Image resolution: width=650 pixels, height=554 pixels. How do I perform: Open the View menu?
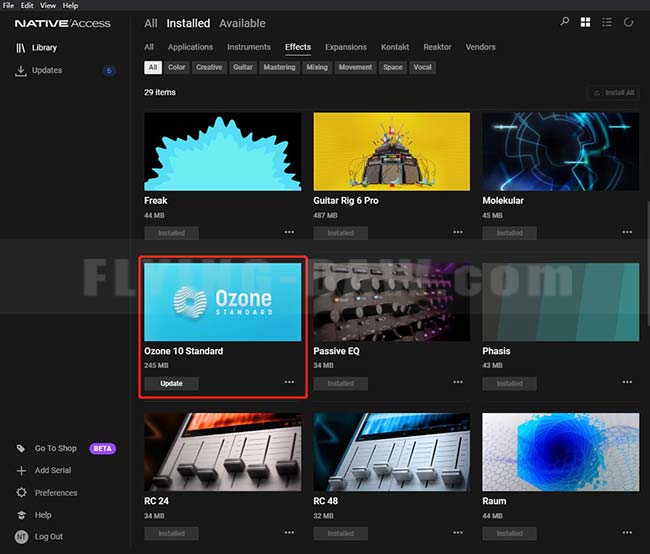[48, 5]
